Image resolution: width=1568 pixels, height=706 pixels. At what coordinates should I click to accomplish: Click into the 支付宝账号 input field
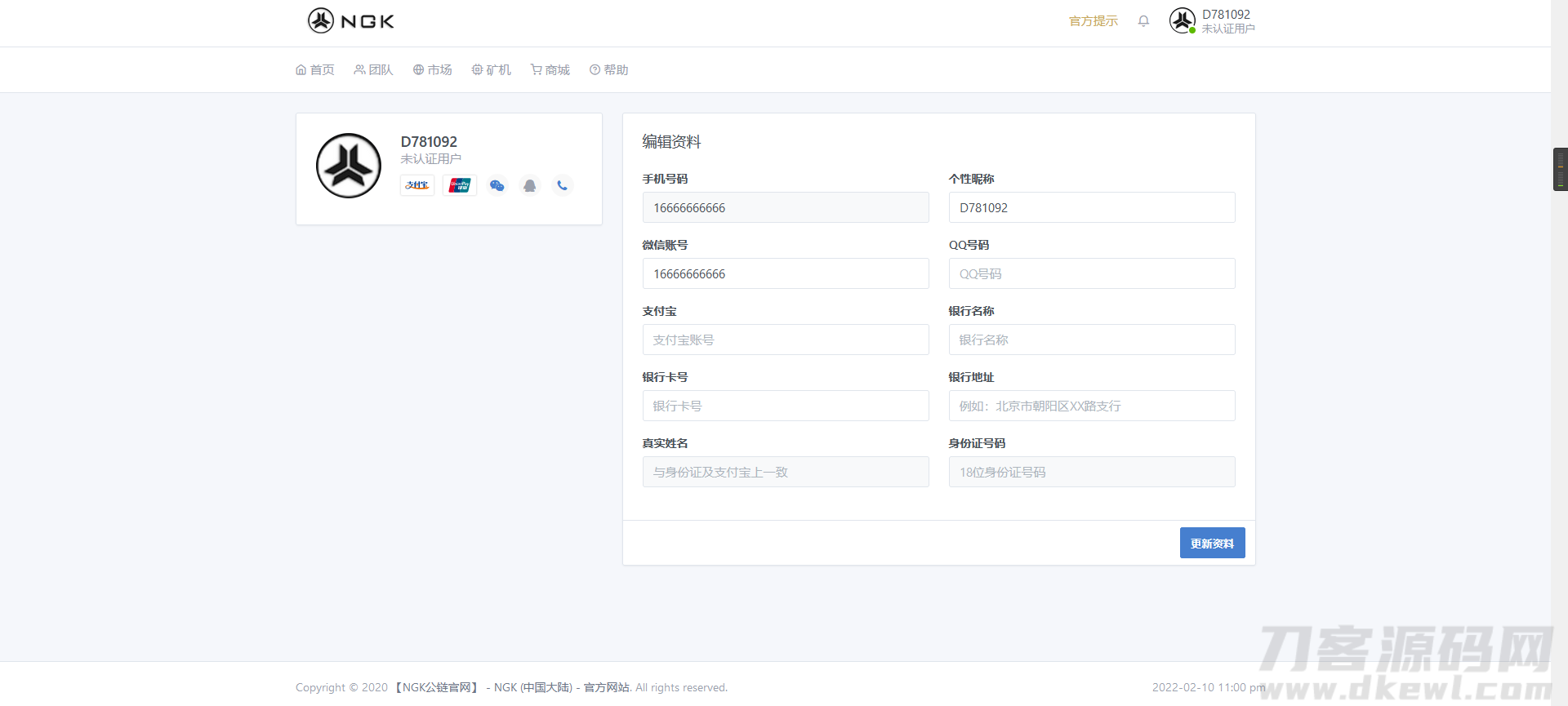pos(785,340)
